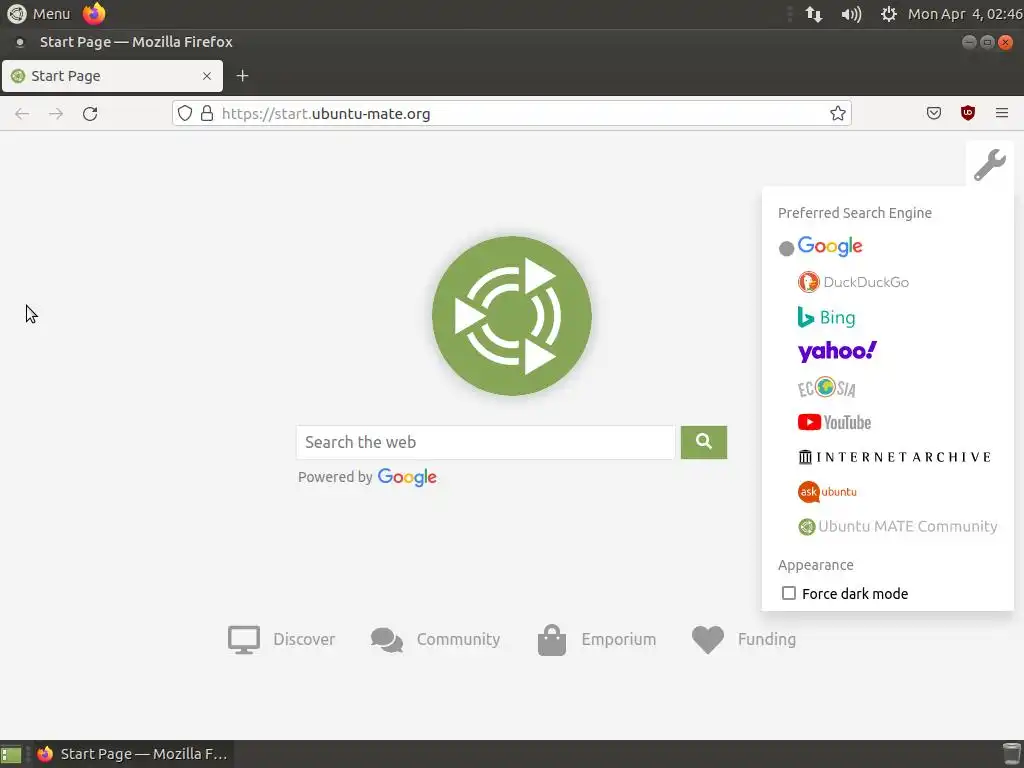Bookmark this page with the star icon
Screen dimensions: 1024x768
click(x=838, y=113)
